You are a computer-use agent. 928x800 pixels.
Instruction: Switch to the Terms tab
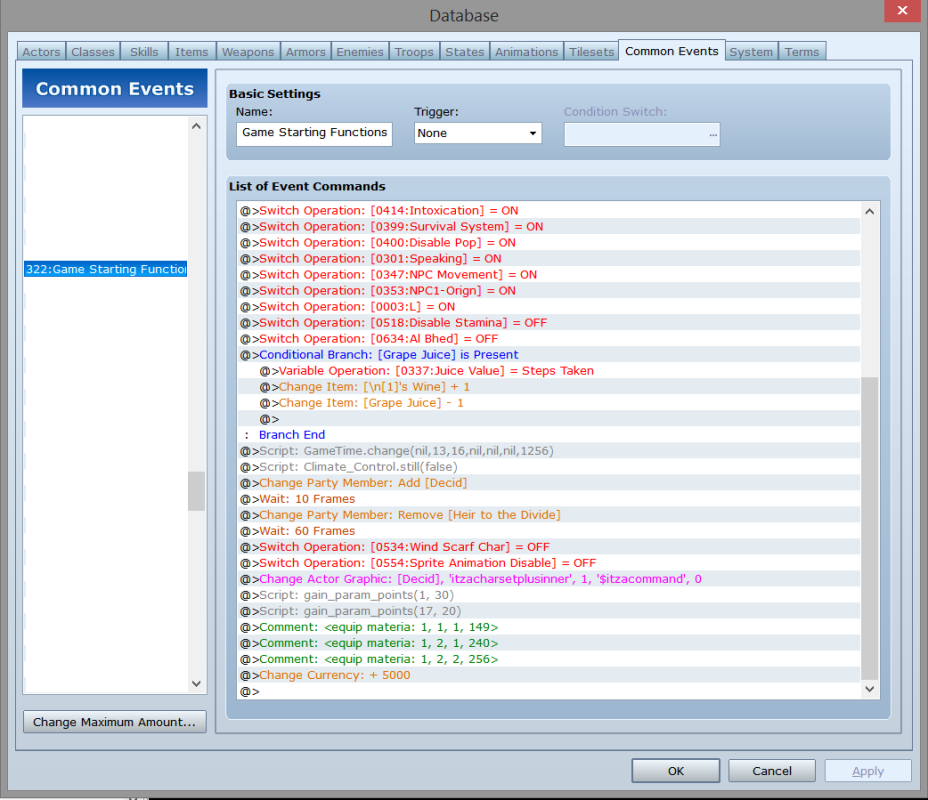(x=802, y=51)
